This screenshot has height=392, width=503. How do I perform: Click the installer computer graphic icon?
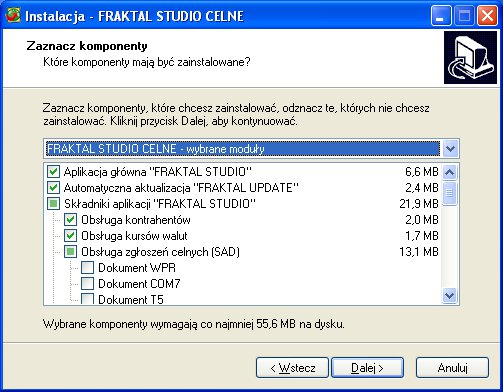tap(470, 57)
